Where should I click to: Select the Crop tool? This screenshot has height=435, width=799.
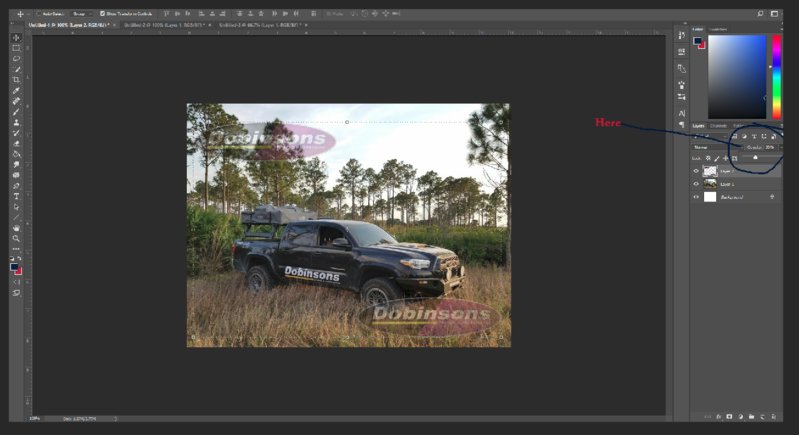pos(16,80)
